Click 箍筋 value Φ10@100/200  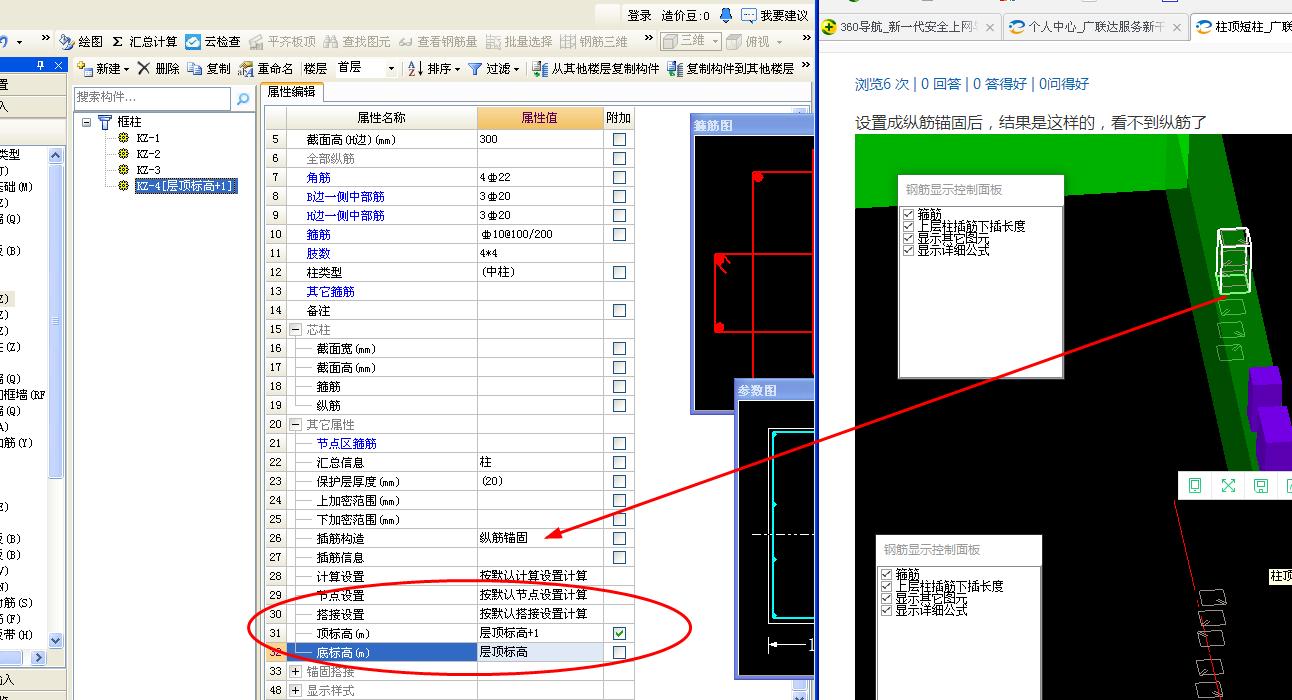coord(540,234)
